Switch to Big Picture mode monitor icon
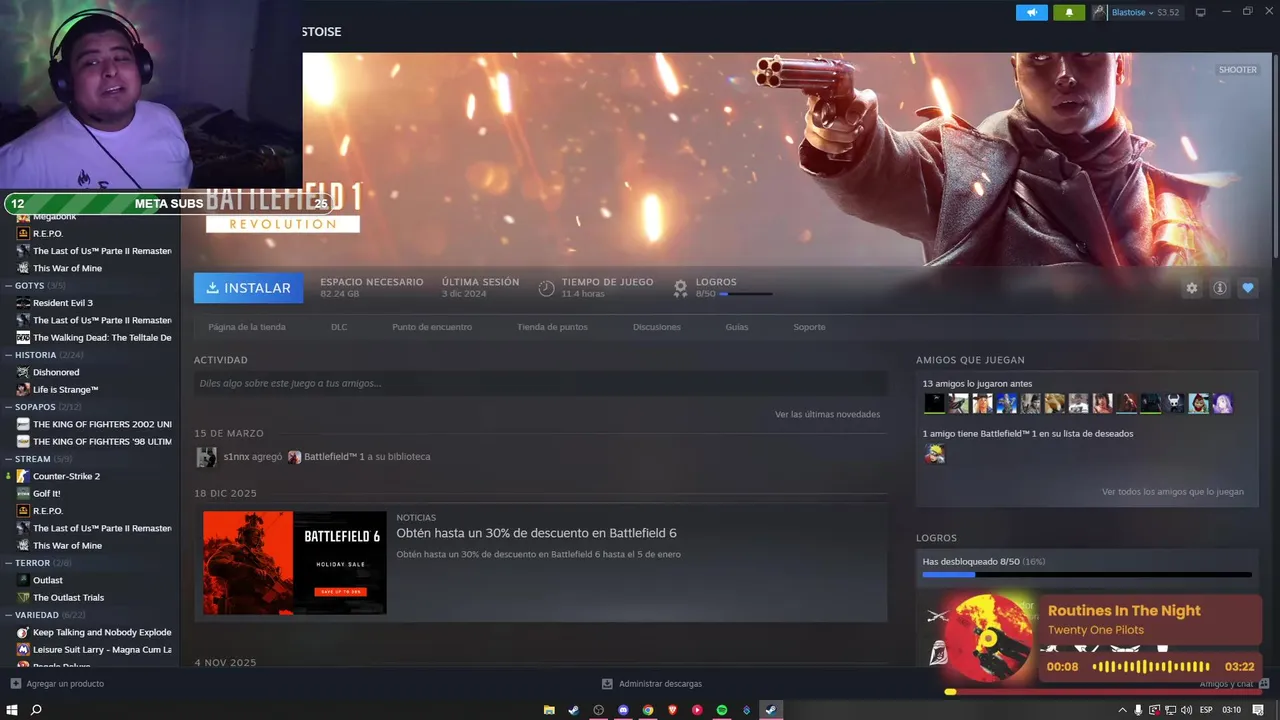The image size is (1280, 720). (x=1201, y=12)
